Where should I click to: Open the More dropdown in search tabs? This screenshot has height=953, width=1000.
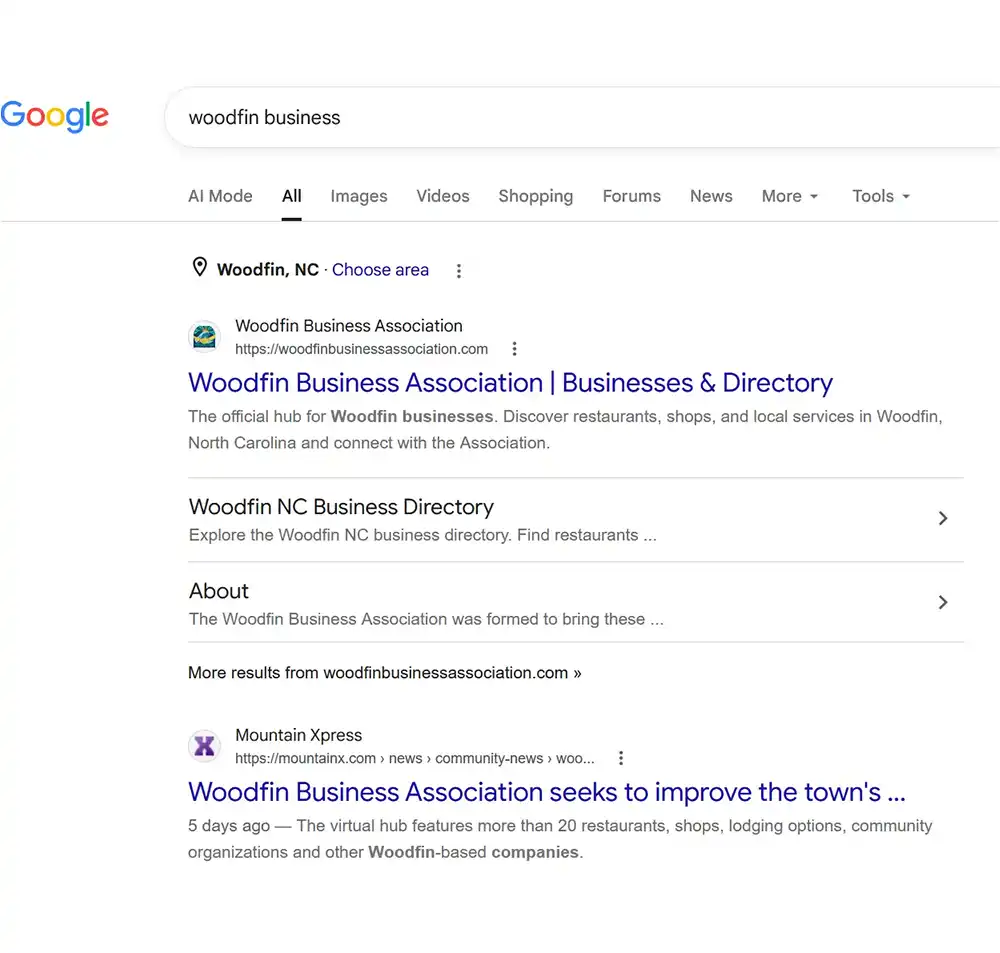790,196
